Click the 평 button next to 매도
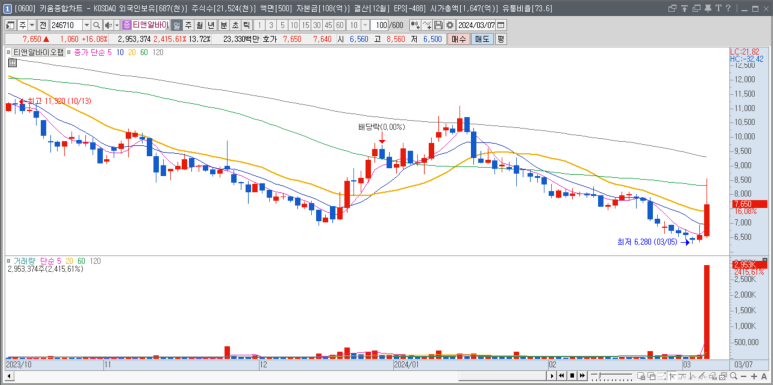This screenshot has width=773, height=385. [501, 39]
